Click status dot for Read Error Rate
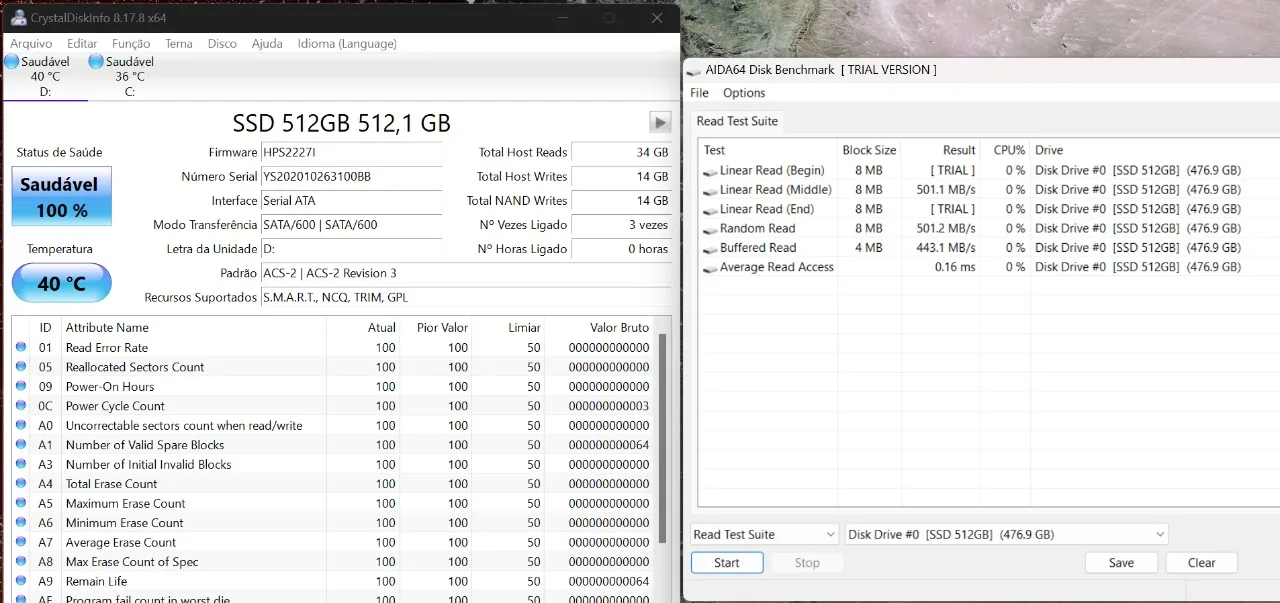This screenshot has height=603, width=1280. click(21, 347)
